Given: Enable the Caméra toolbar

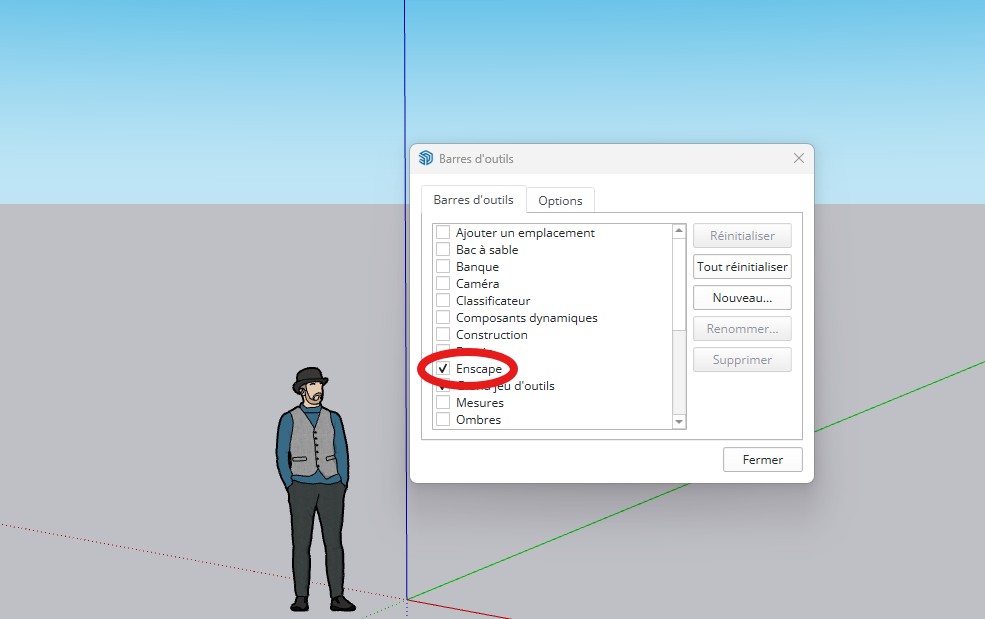Looking at the screenshot, I should pos(443,283).
